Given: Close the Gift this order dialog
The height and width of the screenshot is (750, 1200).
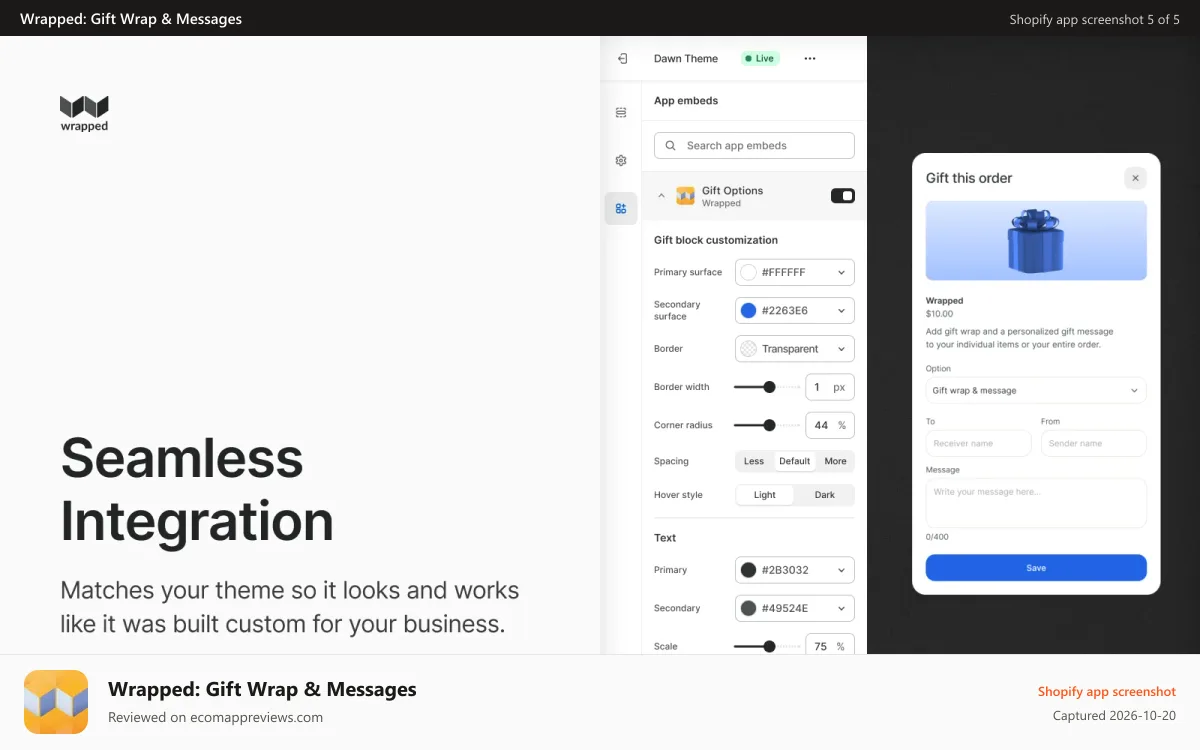Looking at the screenshot, I should pos(1135,178).
